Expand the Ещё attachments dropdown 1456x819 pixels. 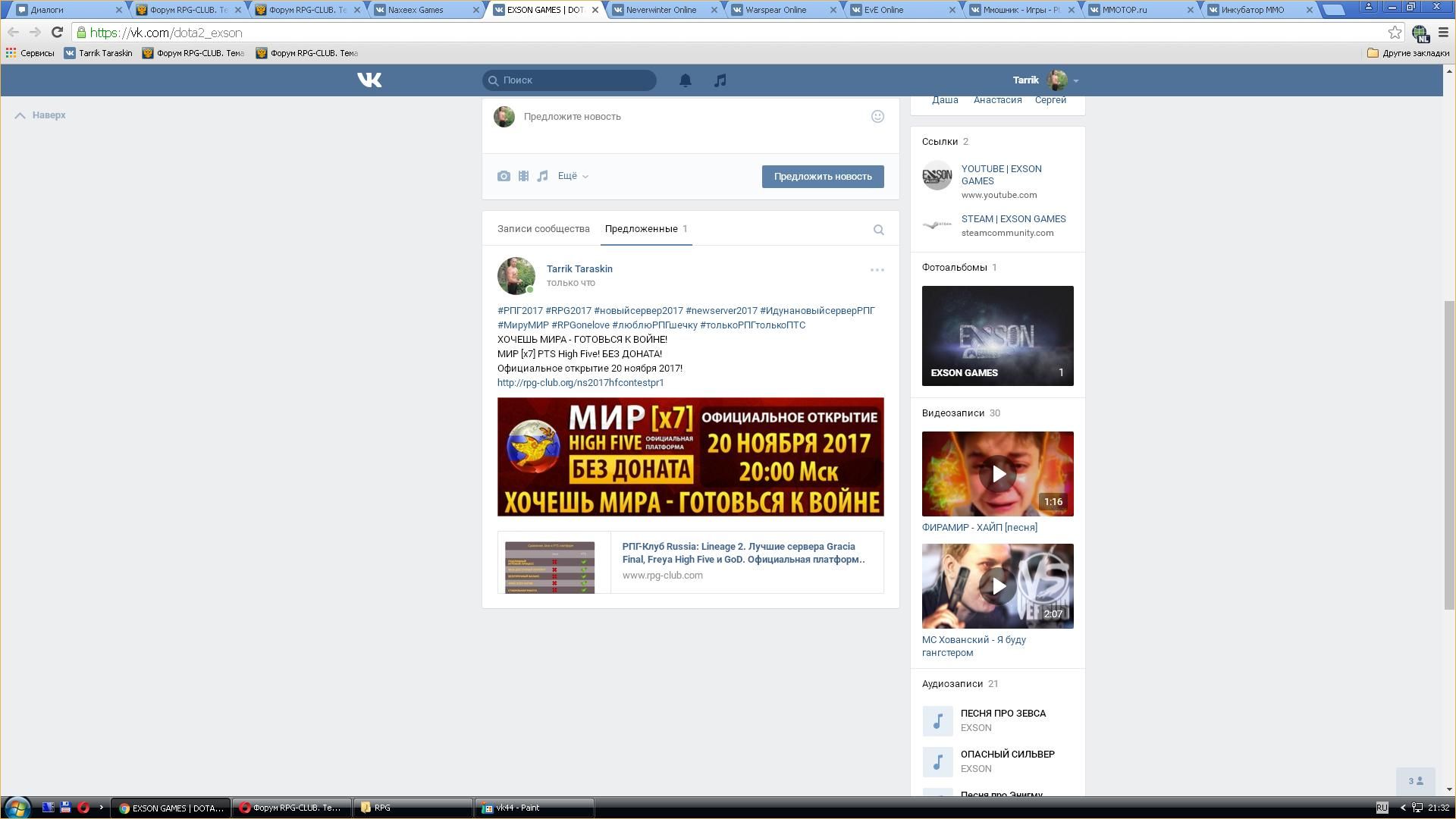(x=573, y=176)
